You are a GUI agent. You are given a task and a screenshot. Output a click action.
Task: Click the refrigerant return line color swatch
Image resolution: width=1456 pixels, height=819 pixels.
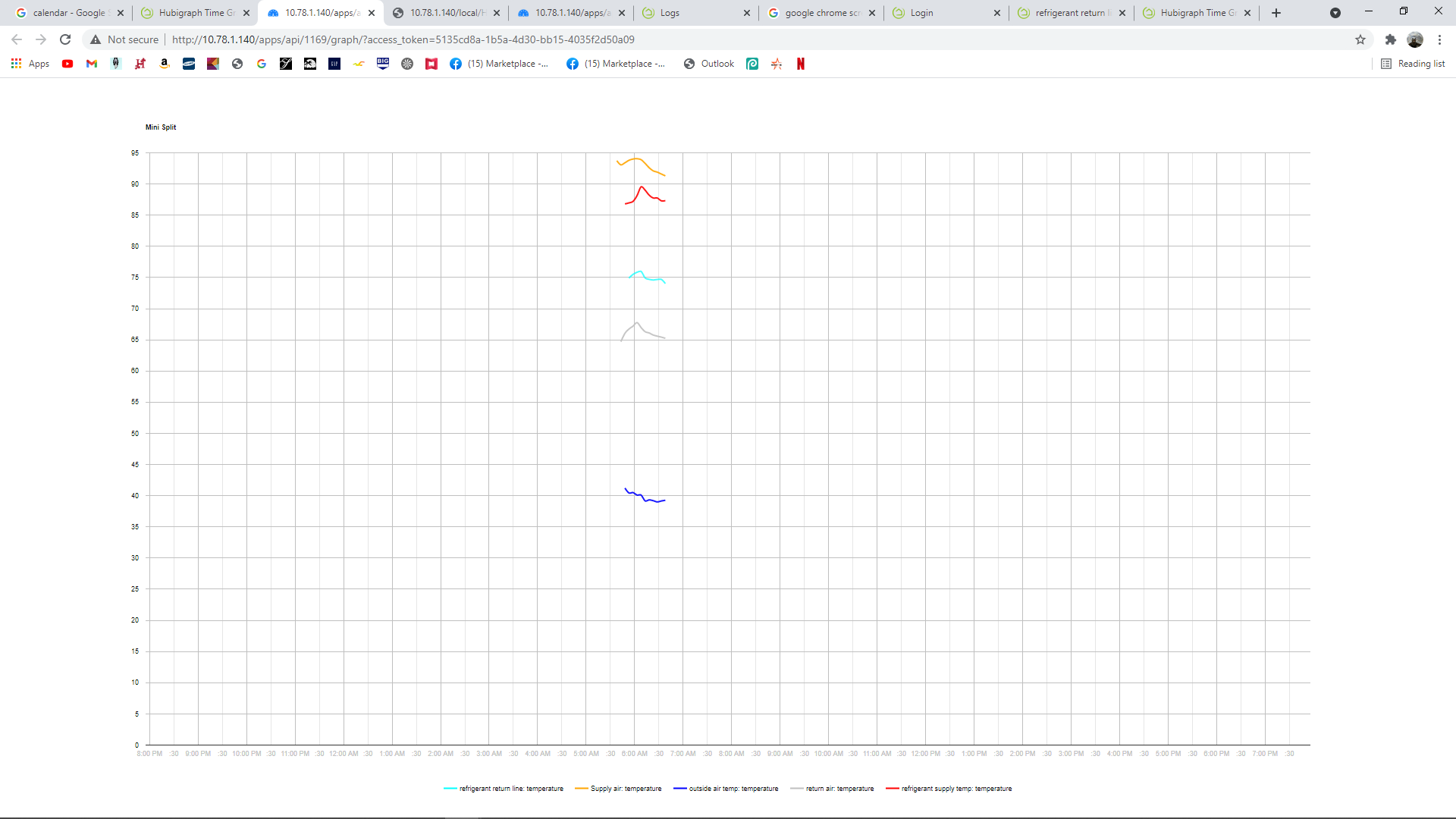450,789
